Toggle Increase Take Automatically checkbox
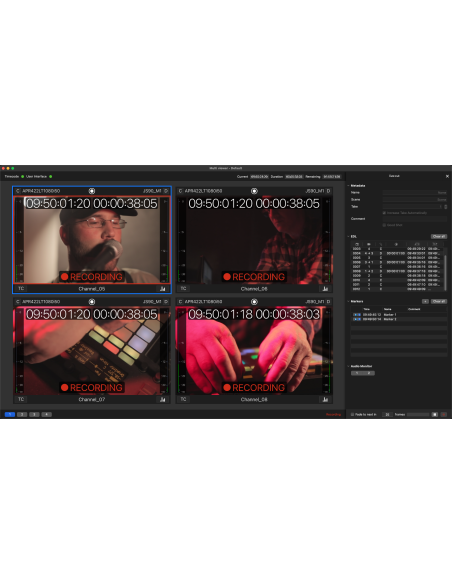Screen dimensions: 452x584 384,213
